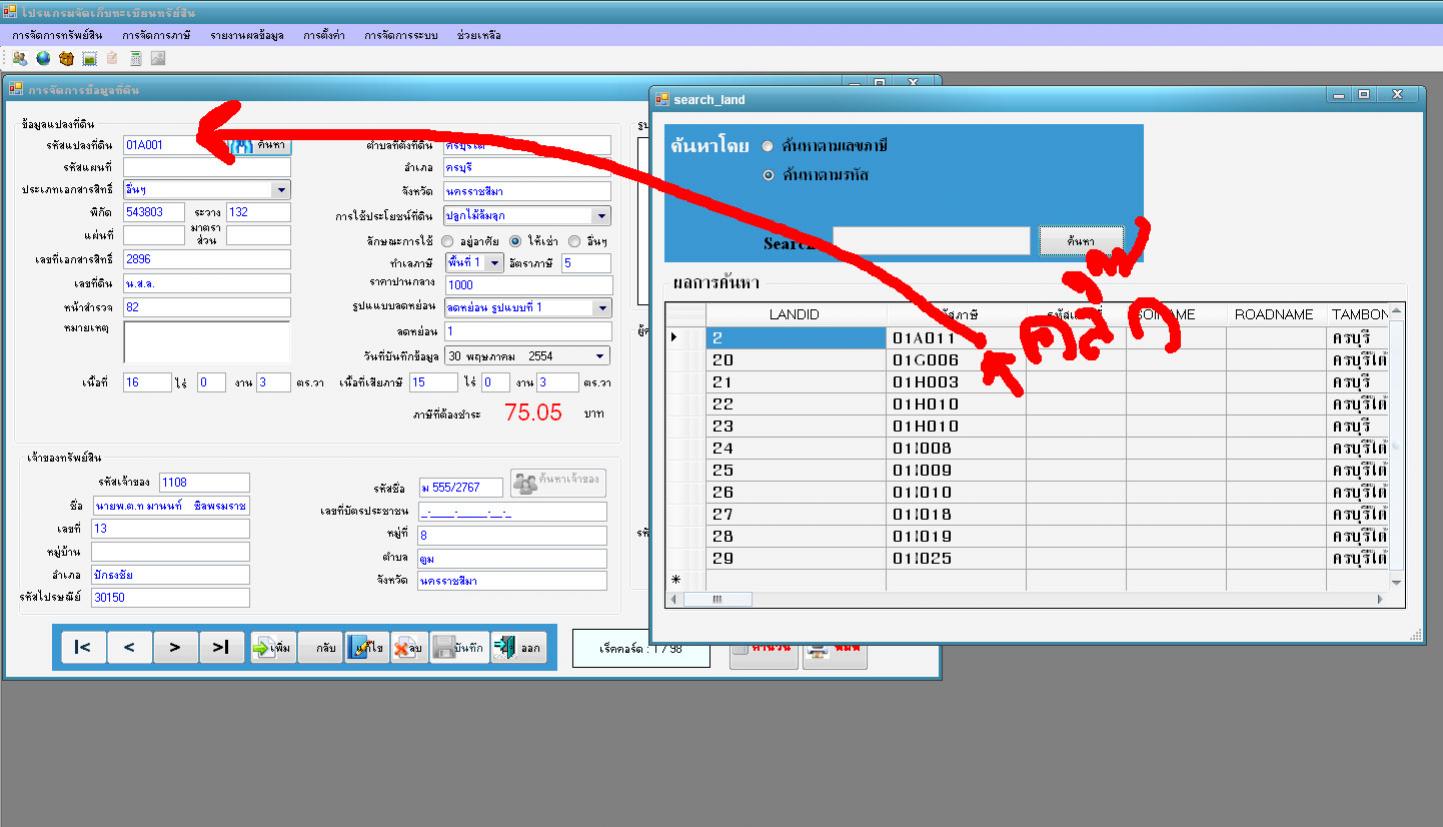Open ประเภทเอกสารสิทธิ์ dropdown
This screenshot has width=1443, height=827.
pos(281,189)
